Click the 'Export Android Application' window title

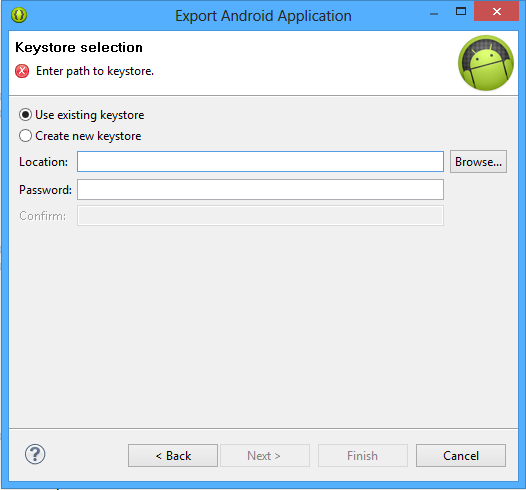pos(263,16)
